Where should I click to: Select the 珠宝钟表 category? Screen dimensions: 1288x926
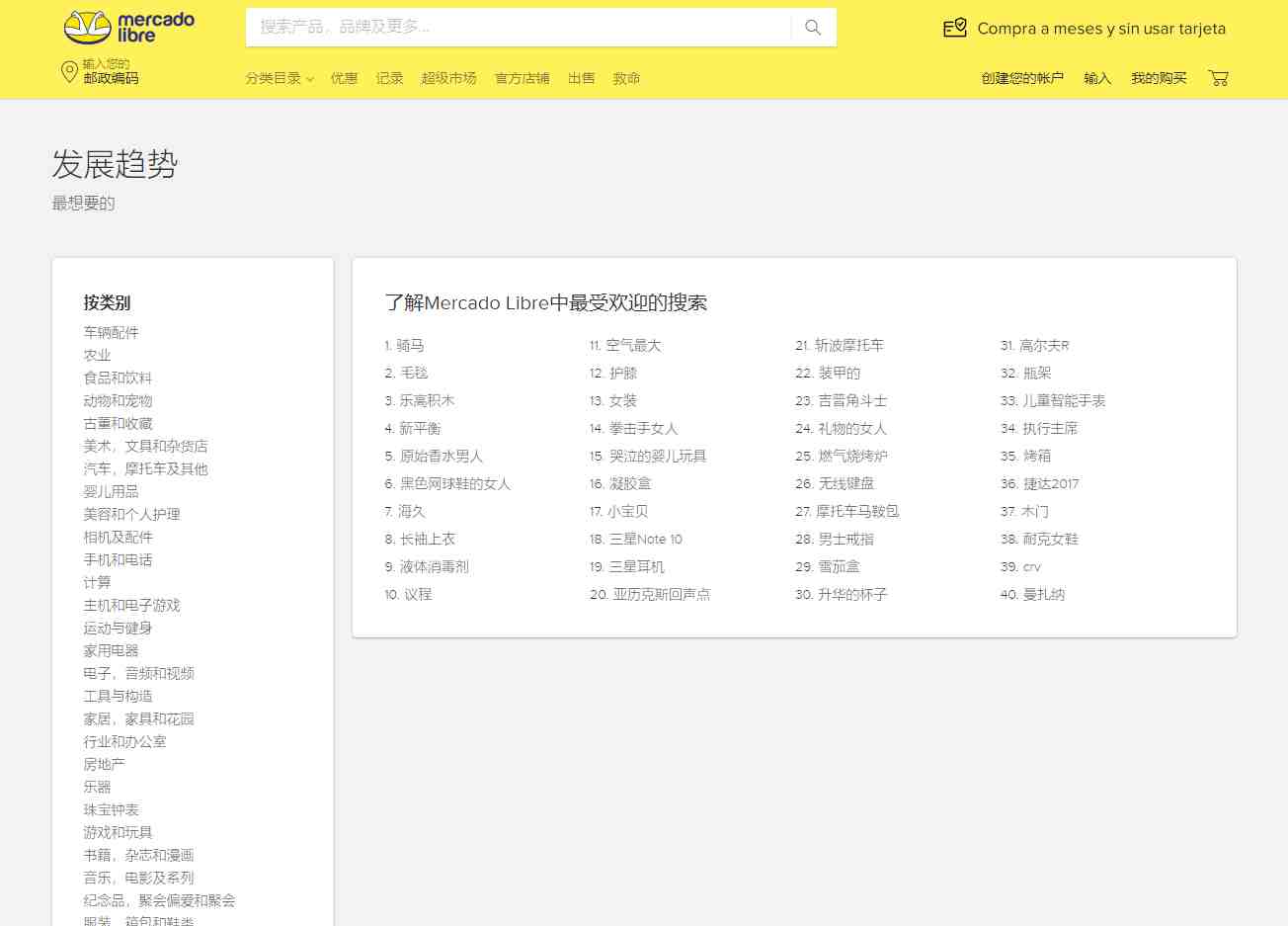coord(111,809)
